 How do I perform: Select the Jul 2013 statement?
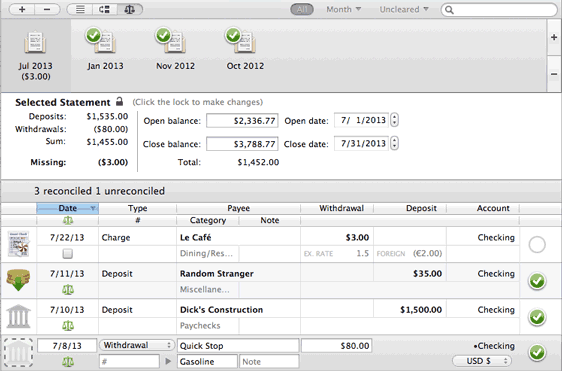click(35, 55)
